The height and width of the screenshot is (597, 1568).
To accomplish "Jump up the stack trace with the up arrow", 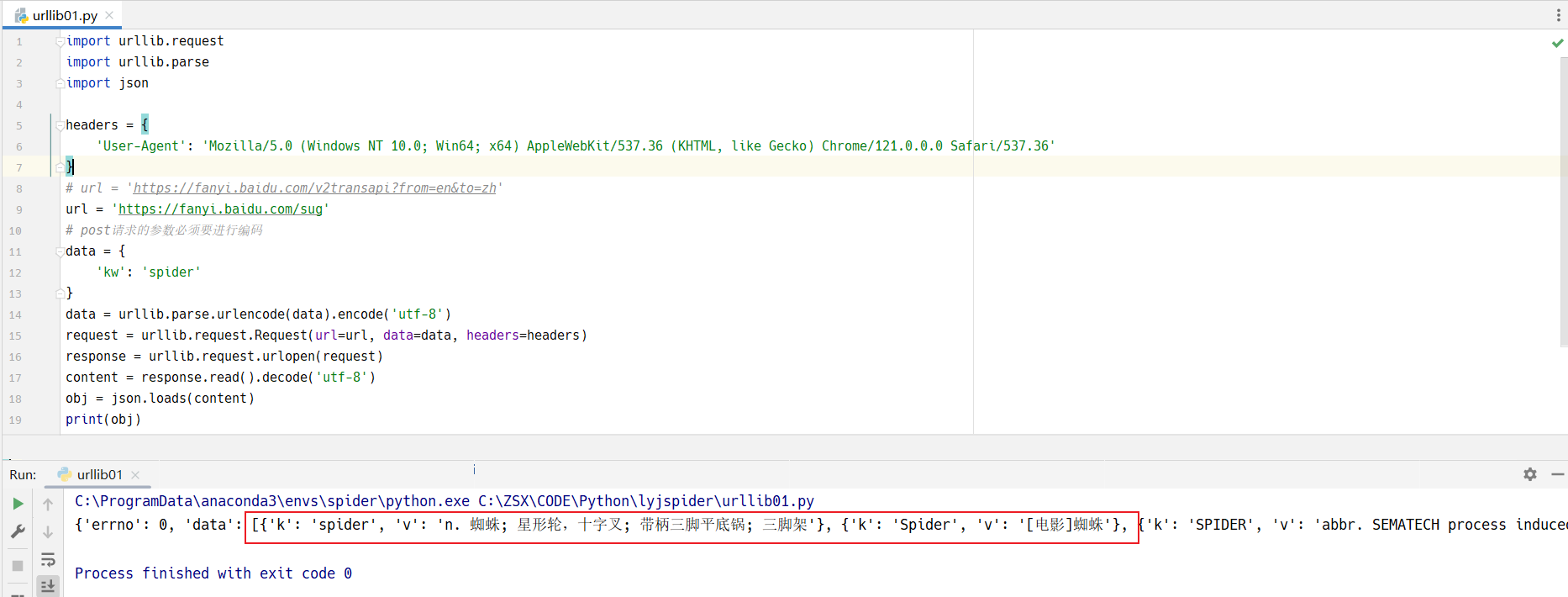I will tap(48, 505).
